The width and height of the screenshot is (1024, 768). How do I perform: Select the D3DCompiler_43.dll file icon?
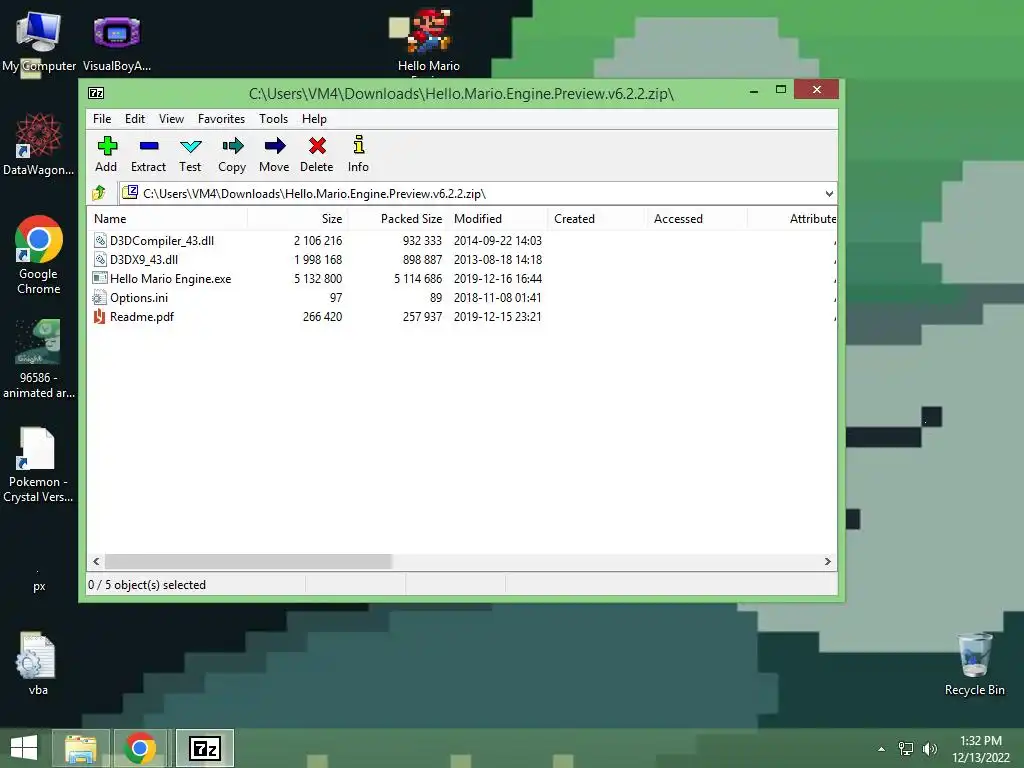pos(99,240)
